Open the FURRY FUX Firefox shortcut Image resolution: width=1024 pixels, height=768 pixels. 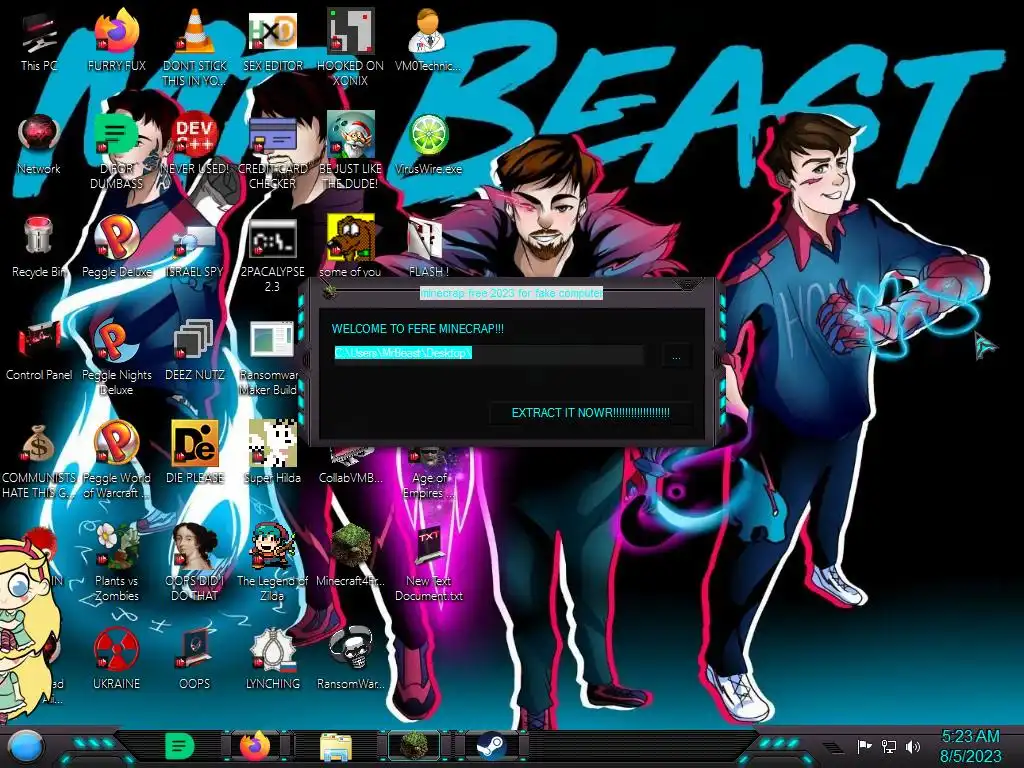(116, 33)
